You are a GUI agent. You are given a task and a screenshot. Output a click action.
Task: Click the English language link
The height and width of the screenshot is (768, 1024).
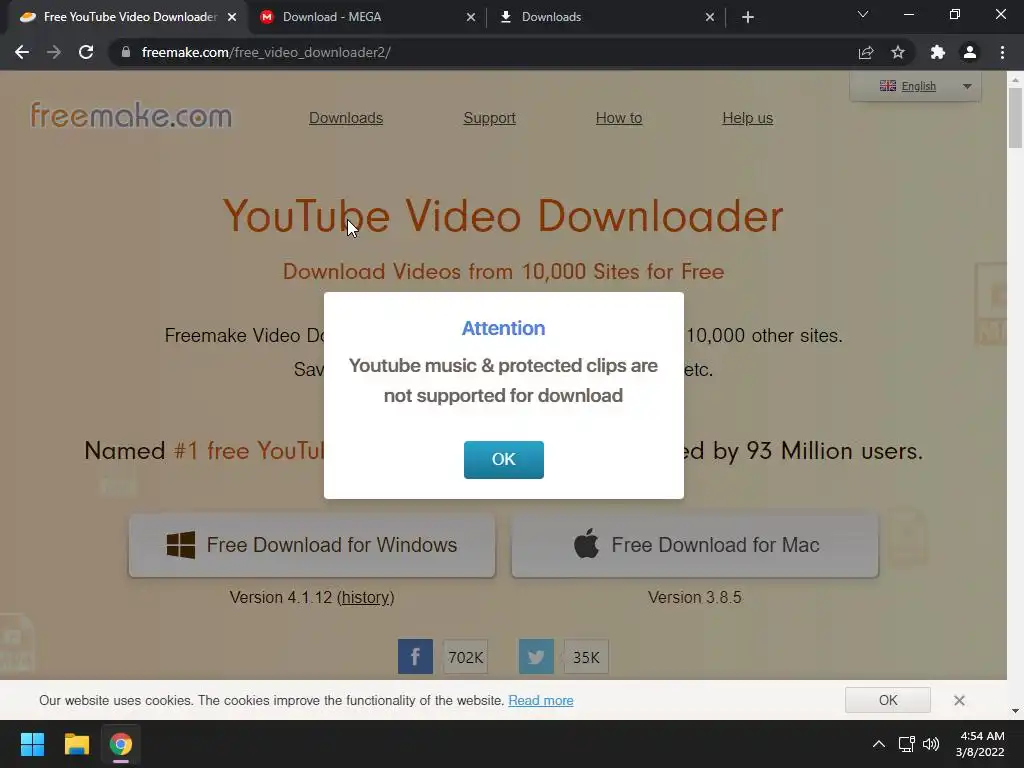click(918, 86)
